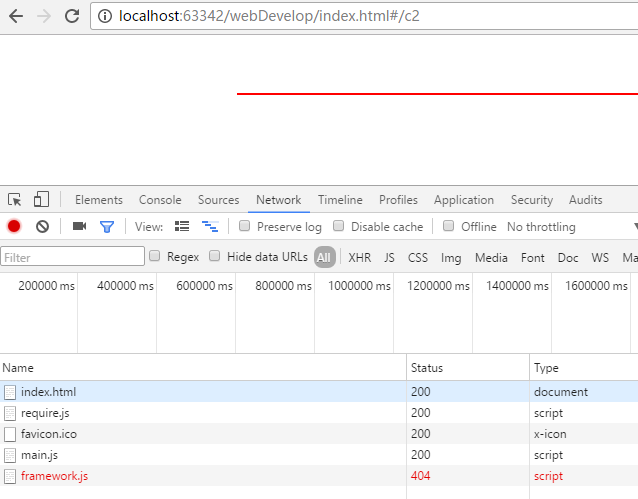Enable the Regex checkbox

pyautogui.click(x=155, y=256)
